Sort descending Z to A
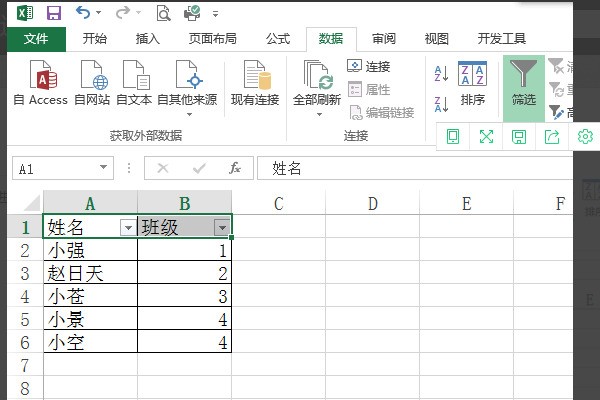This screenshot has width=600, height=400. coord(441,104)
